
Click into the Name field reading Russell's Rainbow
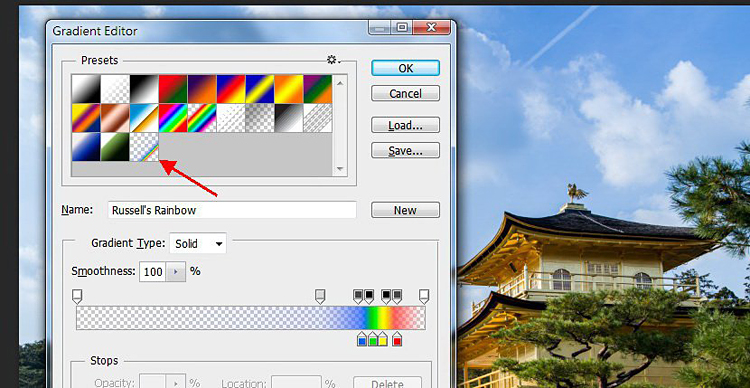click(x=232, y=210)
